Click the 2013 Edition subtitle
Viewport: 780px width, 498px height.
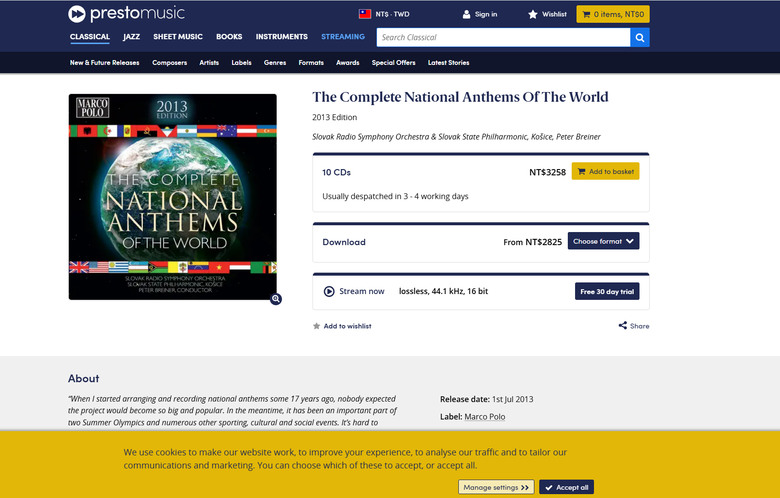click(x=334, y=117)
